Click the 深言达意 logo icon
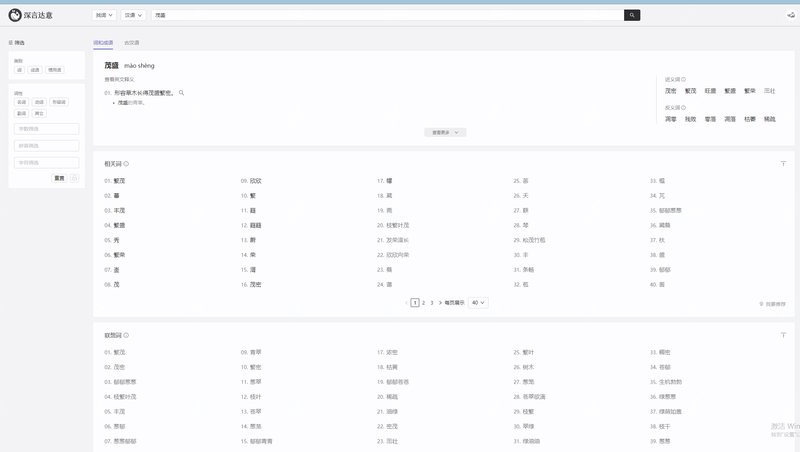Viewport: 800px width, 452px height. 15,15
